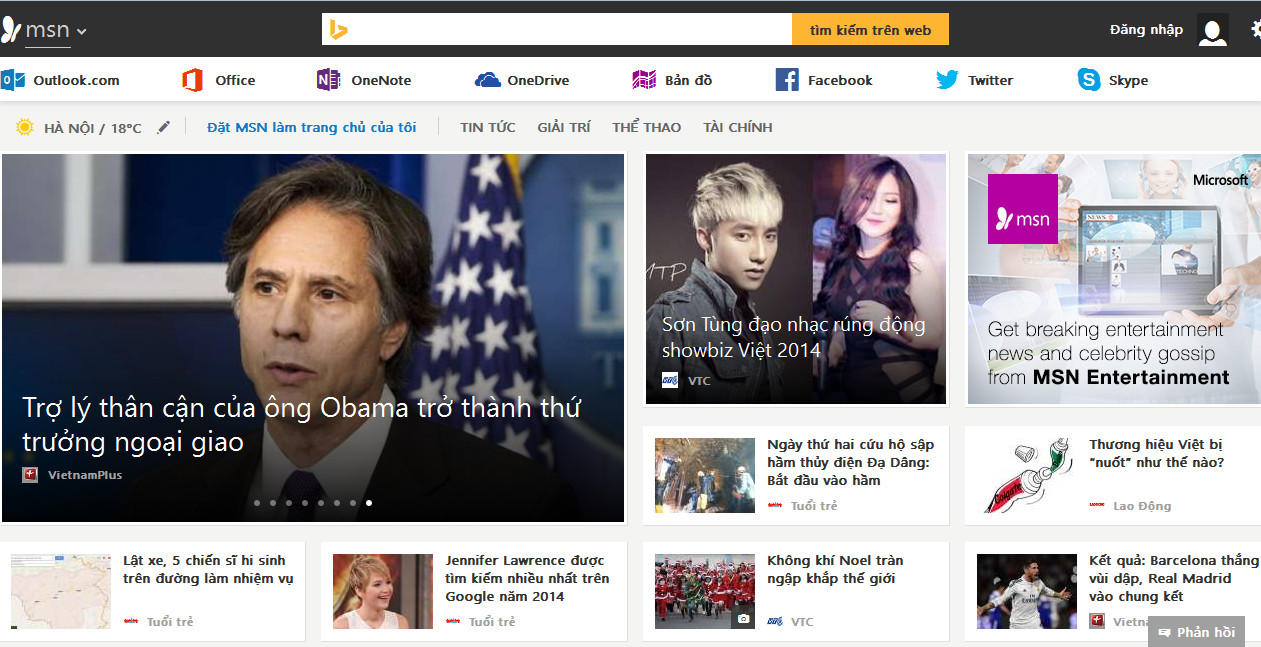Open OneNote from the services bar
This screenshot has width=1261, height=647.
[x=328, y=80]
